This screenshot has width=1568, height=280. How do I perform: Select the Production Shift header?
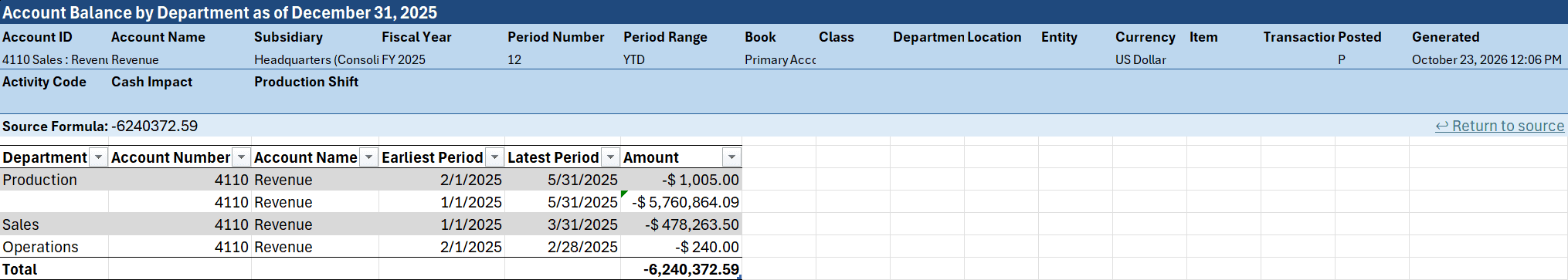coord(315,82)
